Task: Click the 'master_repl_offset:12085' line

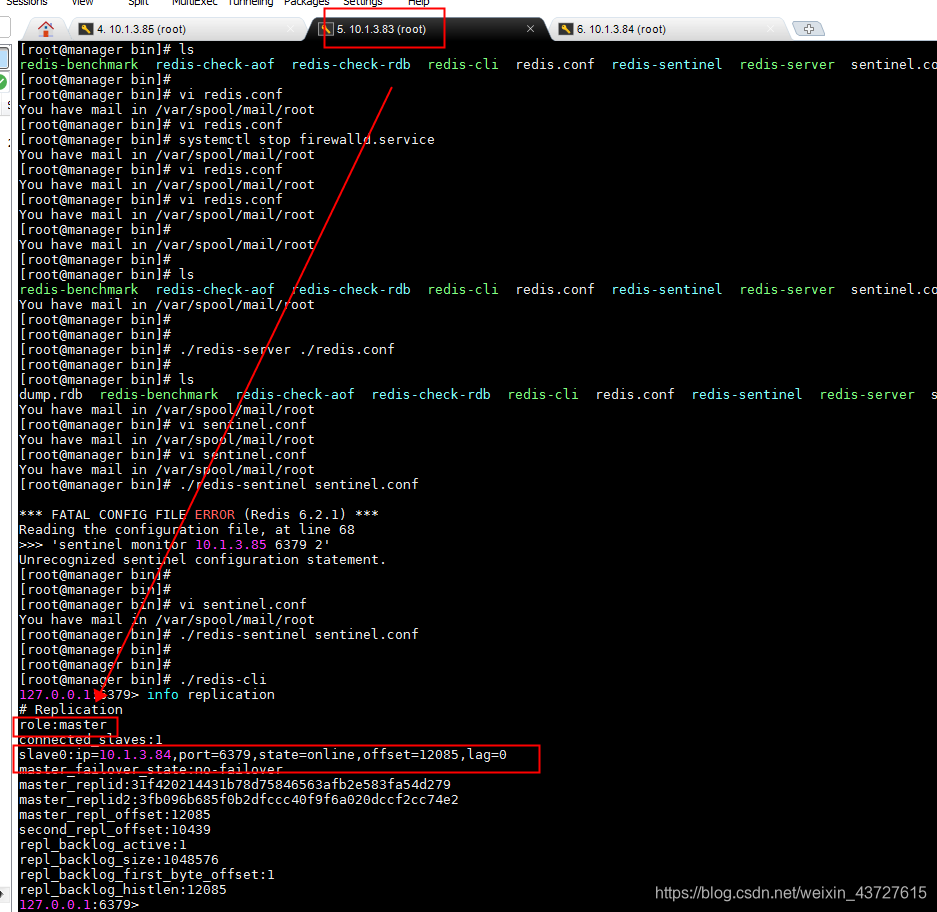Action: (x=115, y=815)
